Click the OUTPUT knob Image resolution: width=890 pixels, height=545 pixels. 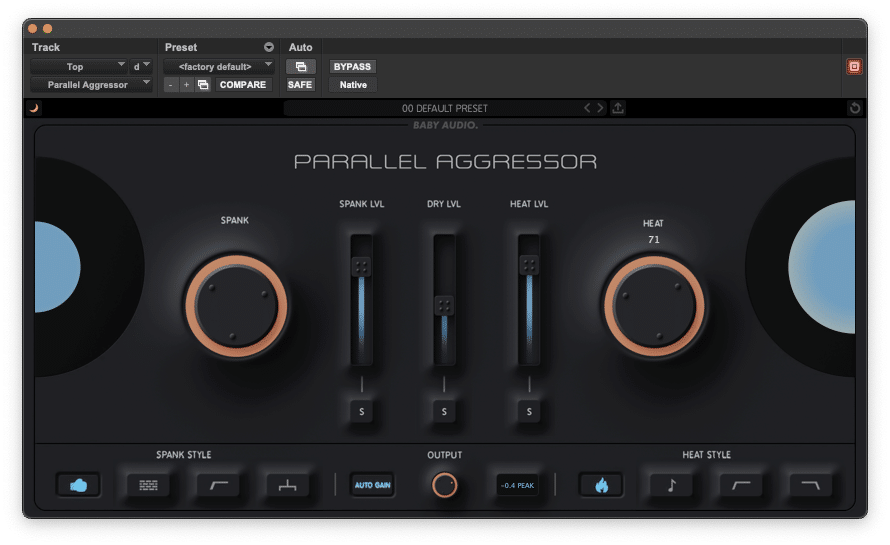(x=444, y=485)
